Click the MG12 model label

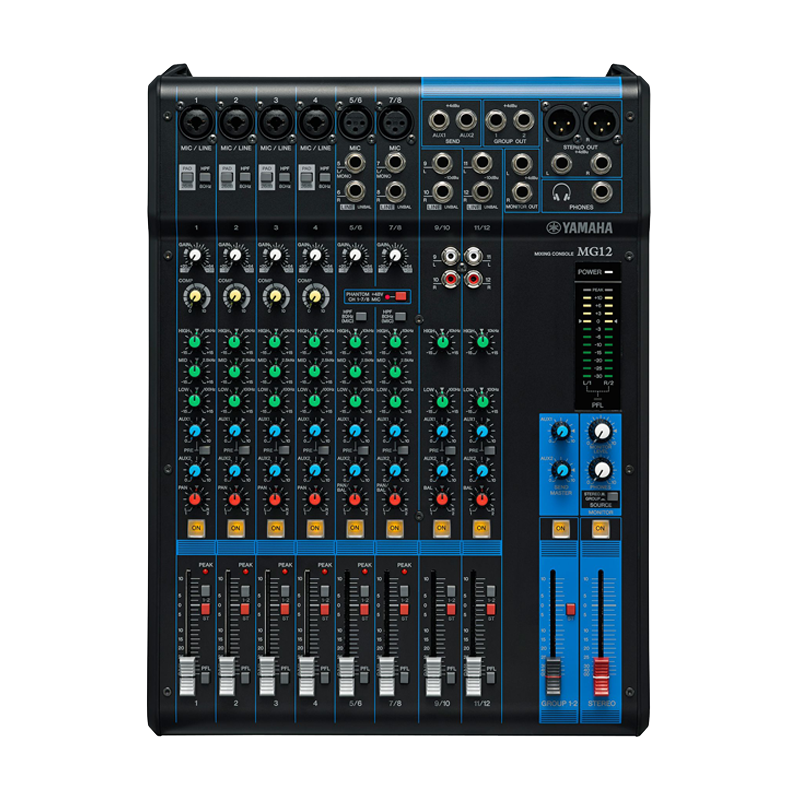594,251
